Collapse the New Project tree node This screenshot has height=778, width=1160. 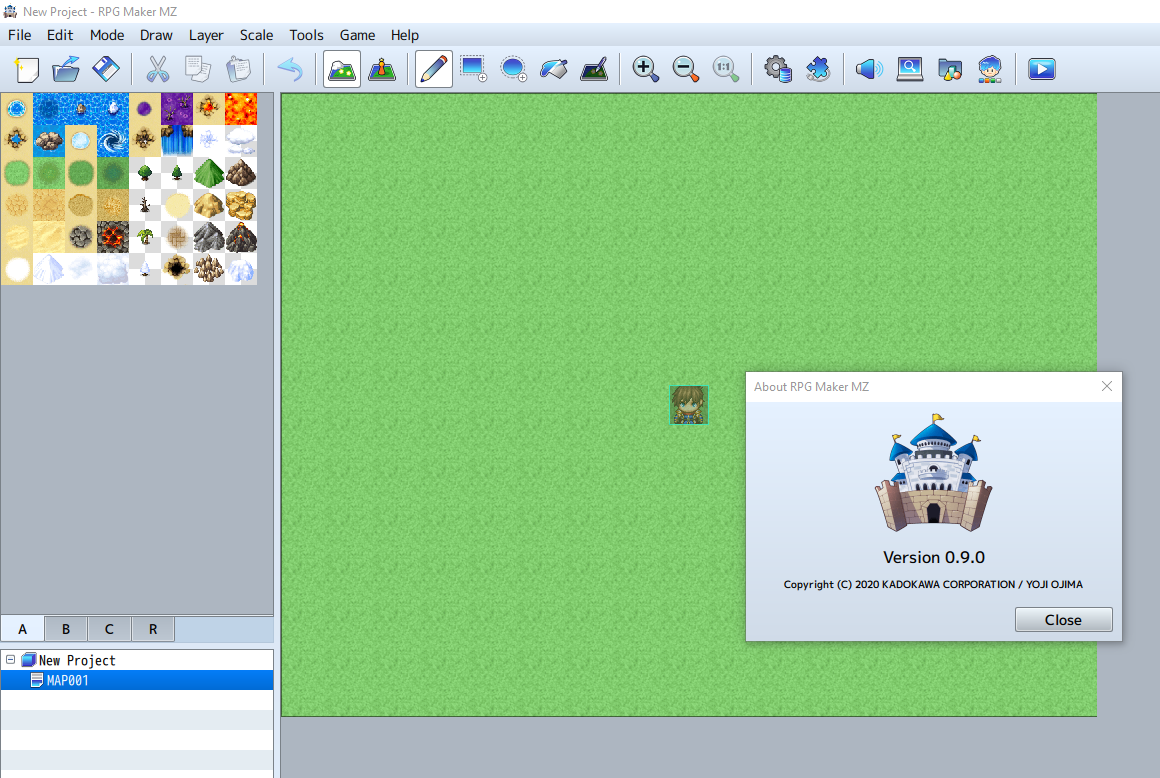[x=10, y=659]
